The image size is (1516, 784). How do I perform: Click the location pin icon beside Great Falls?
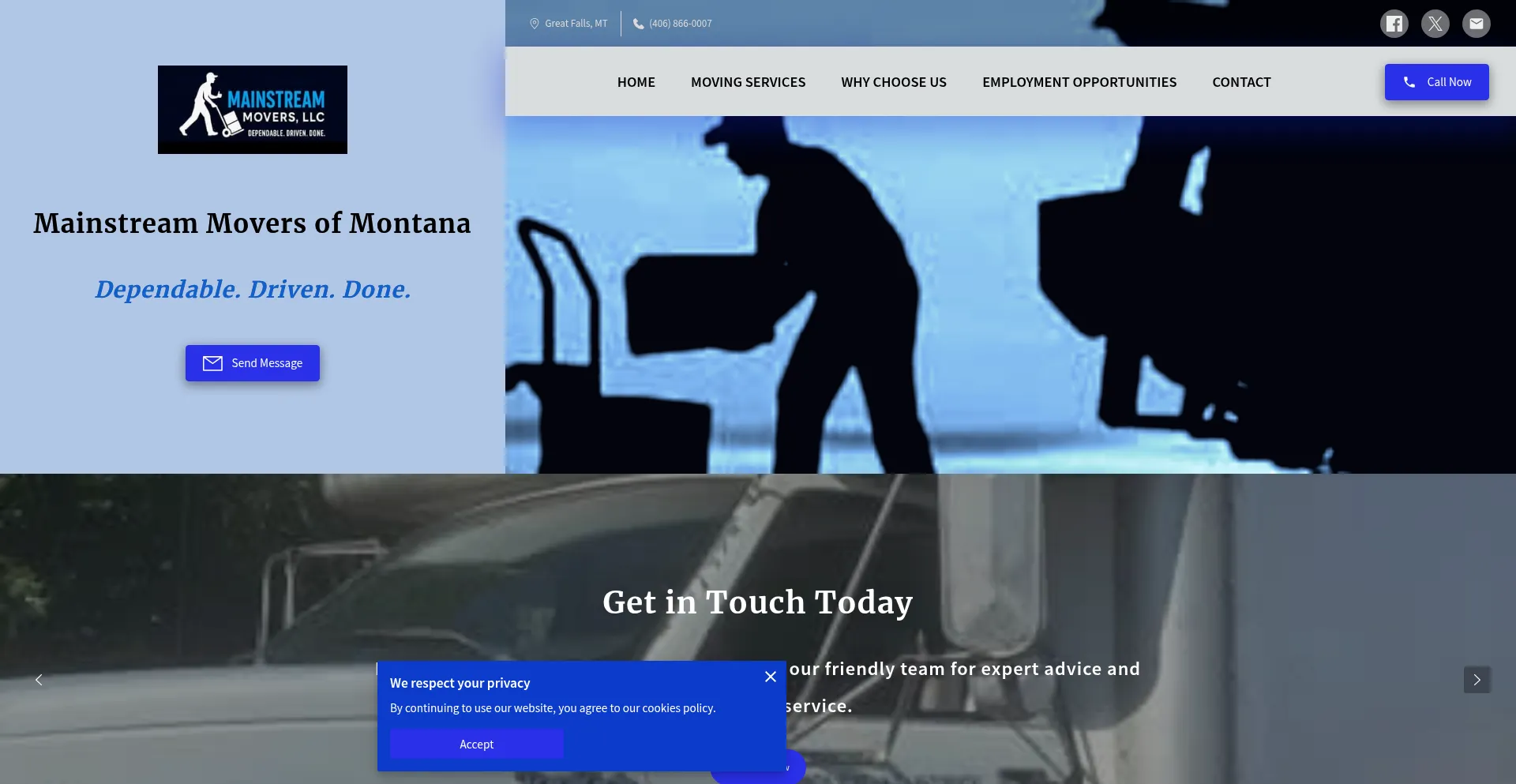click(x=535, y=24)
